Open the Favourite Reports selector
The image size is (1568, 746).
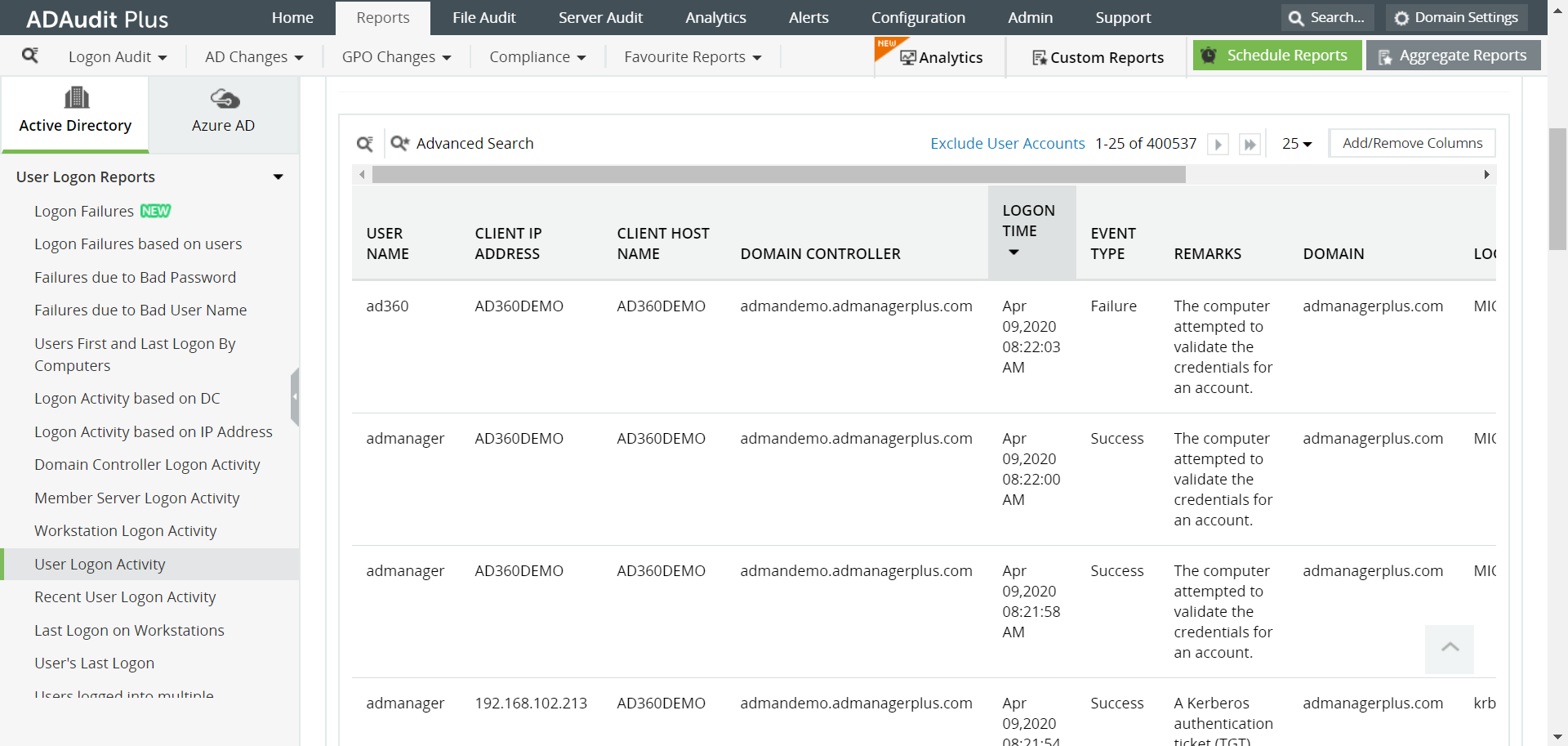[691, 56]
